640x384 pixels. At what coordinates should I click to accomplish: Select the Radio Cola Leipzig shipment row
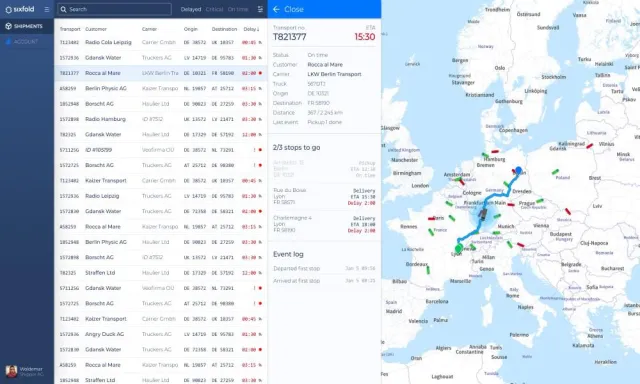coord(161,42)
